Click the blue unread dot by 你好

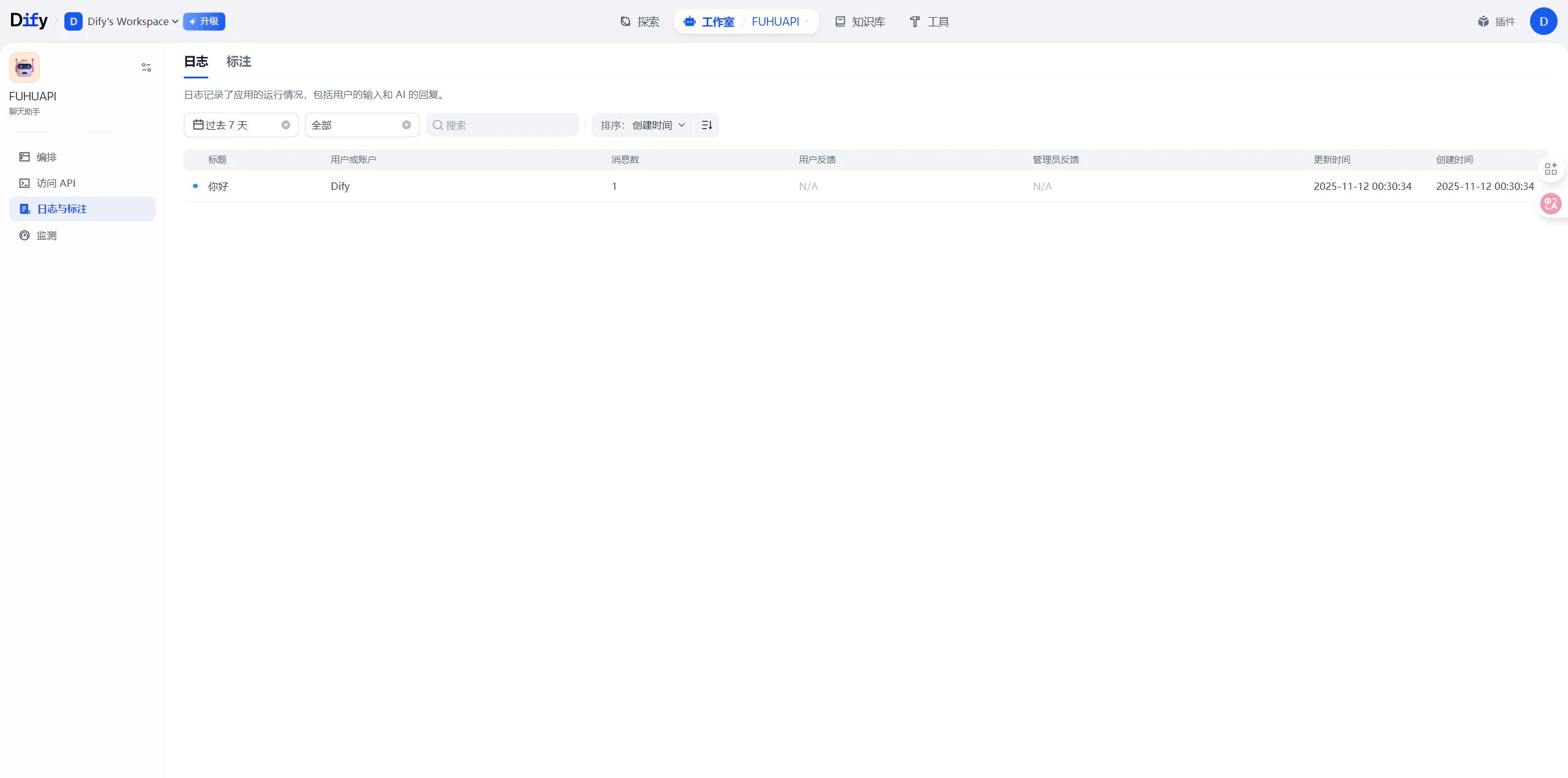tap(195, 186)
